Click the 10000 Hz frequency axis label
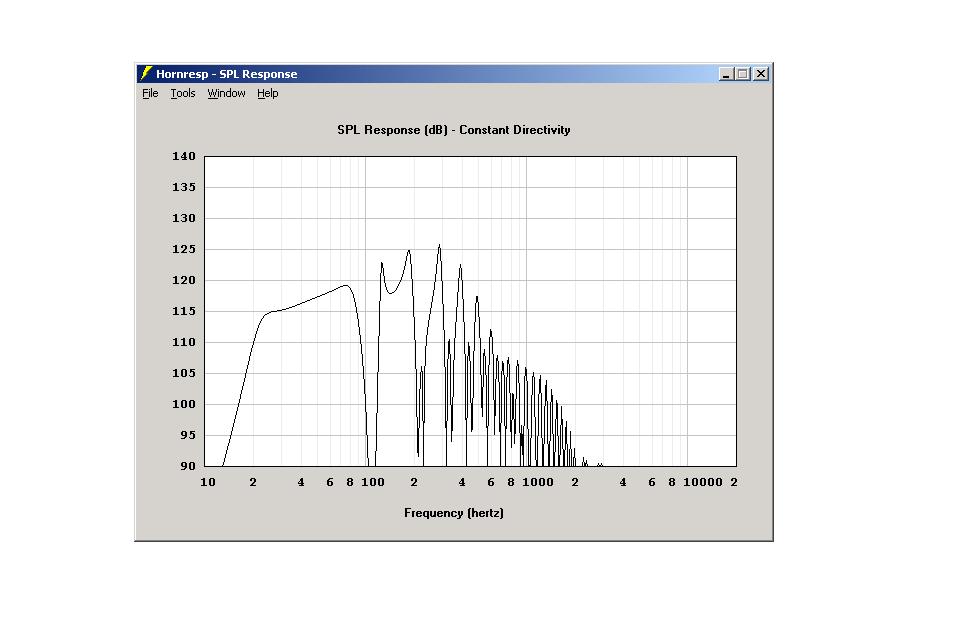960x626 pixels. tap(703, 482)
